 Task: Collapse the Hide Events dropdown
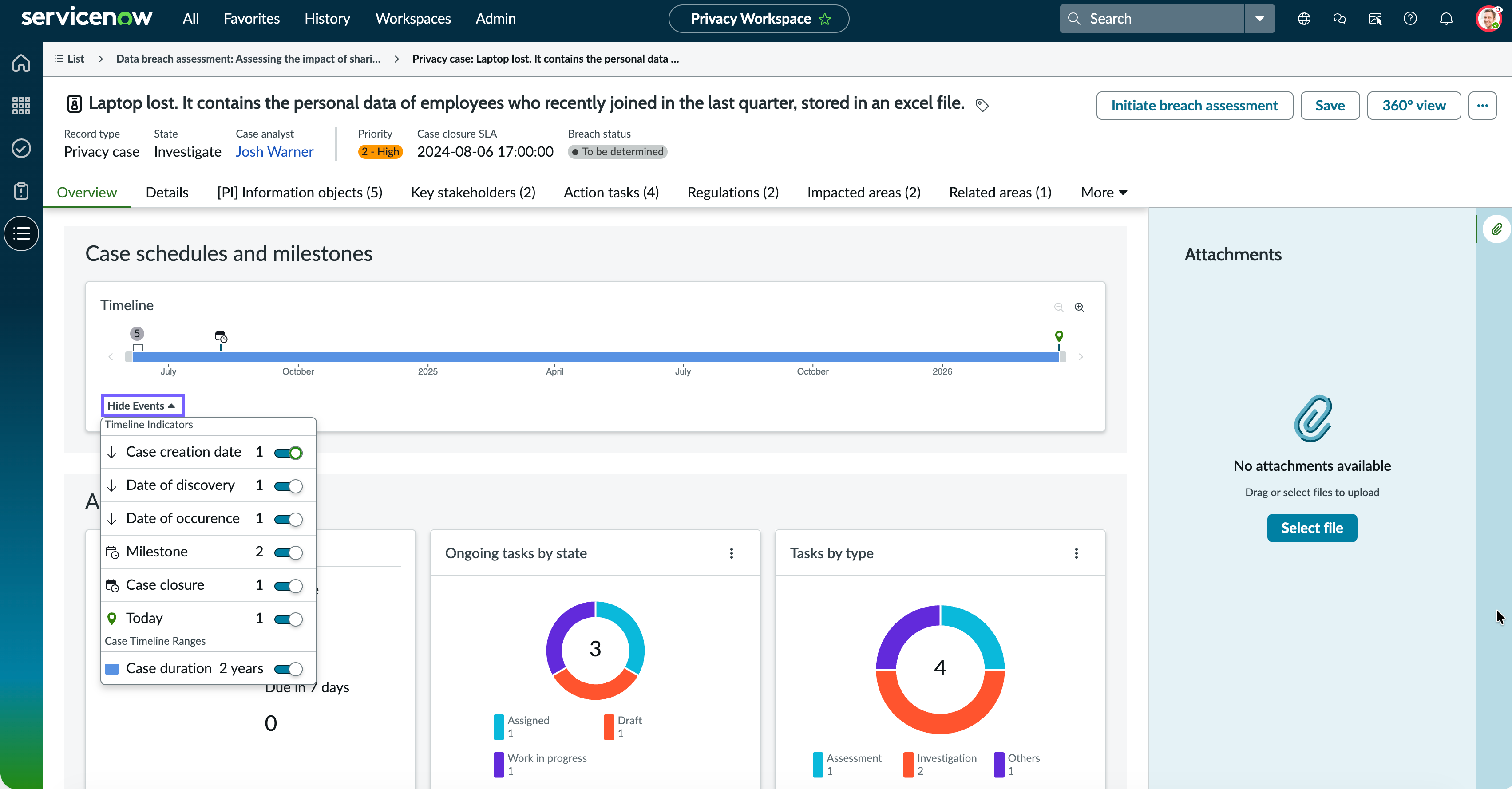pos(142,405)
